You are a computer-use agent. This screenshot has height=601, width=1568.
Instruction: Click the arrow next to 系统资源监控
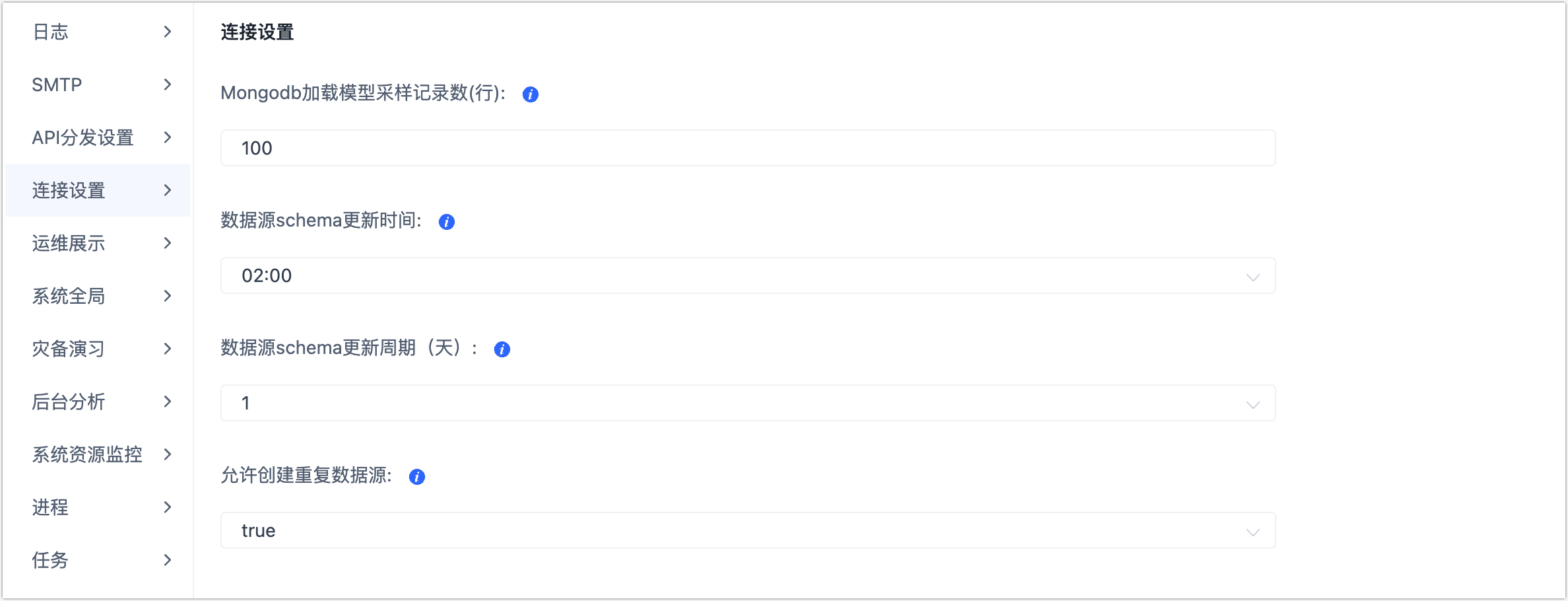coord(168,454)
